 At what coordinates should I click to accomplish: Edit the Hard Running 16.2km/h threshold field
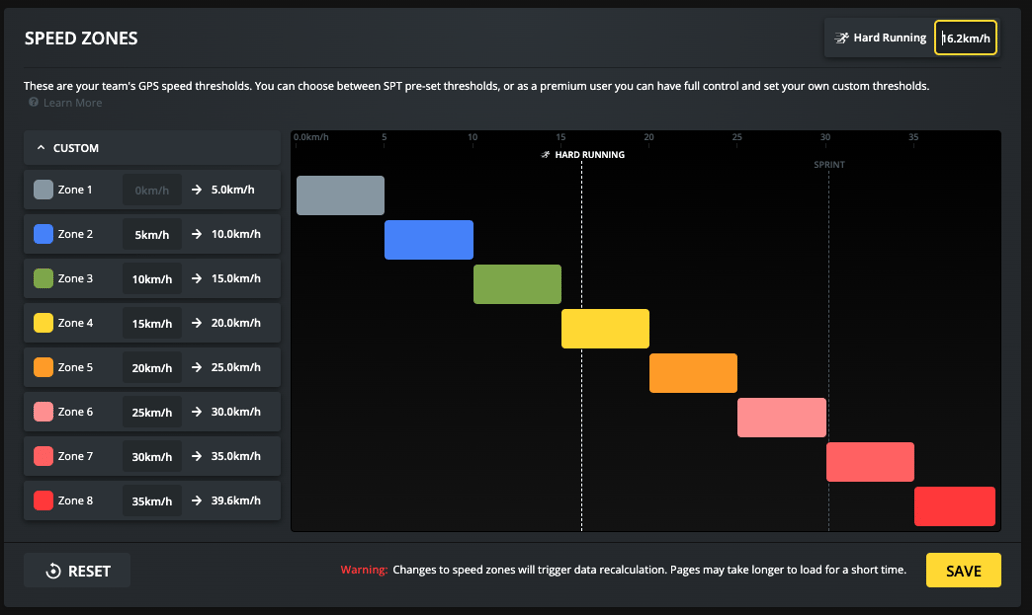point(966,38)
